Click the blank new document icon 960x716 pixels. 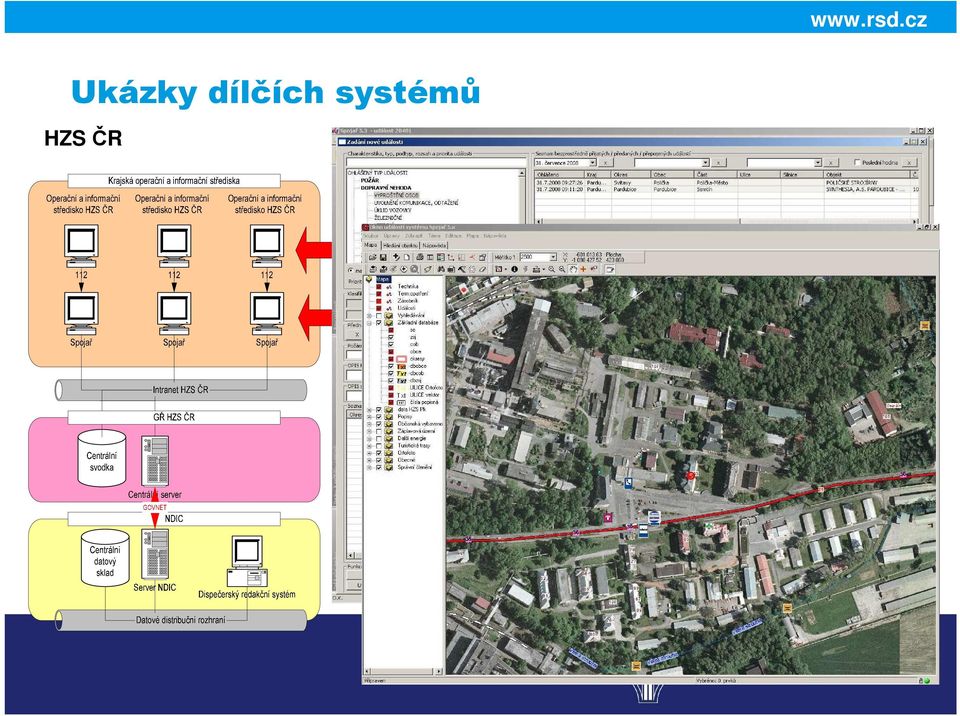click(407, 257)
